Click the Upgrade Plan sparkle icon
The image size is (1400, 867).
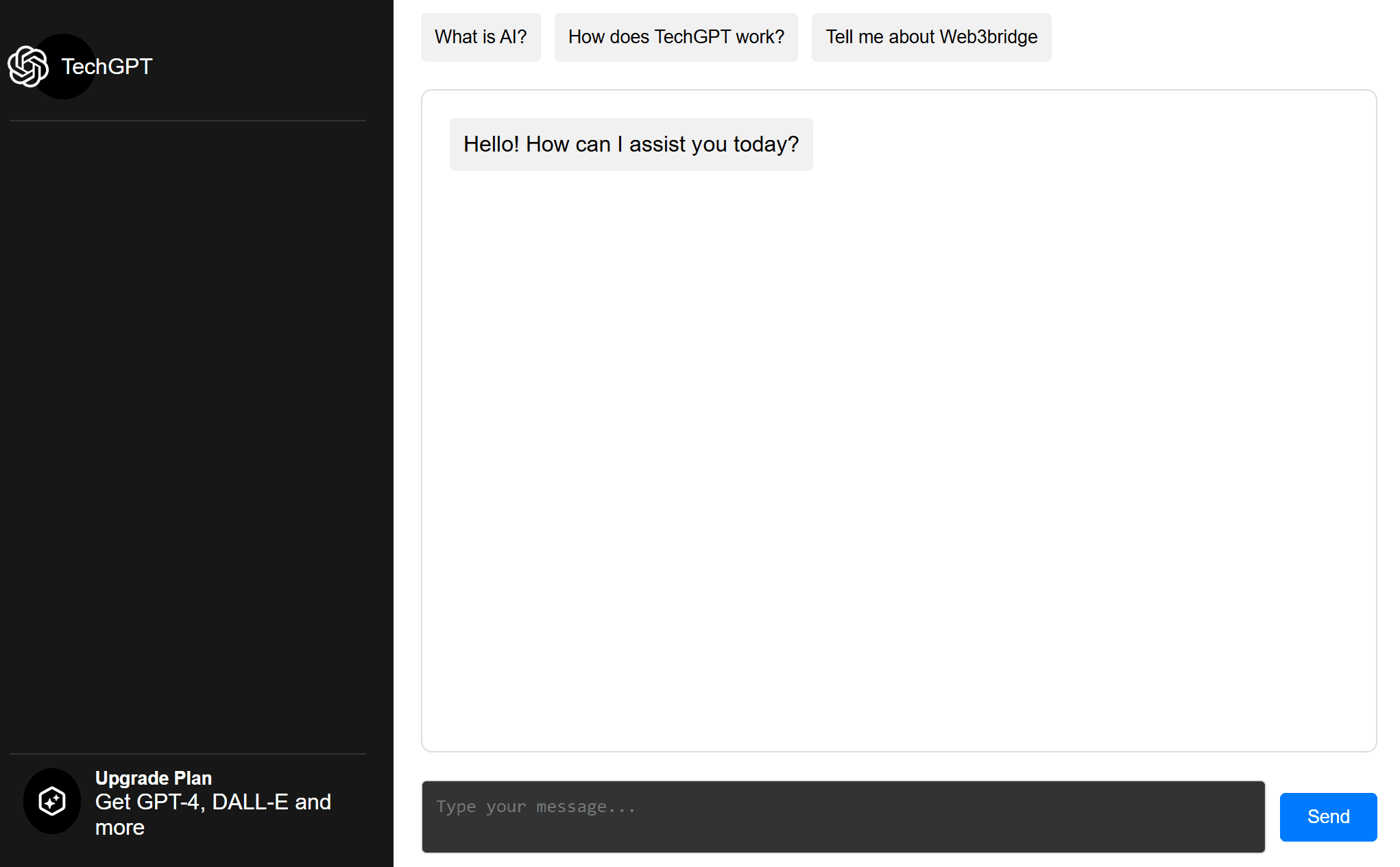pos(52,801)
